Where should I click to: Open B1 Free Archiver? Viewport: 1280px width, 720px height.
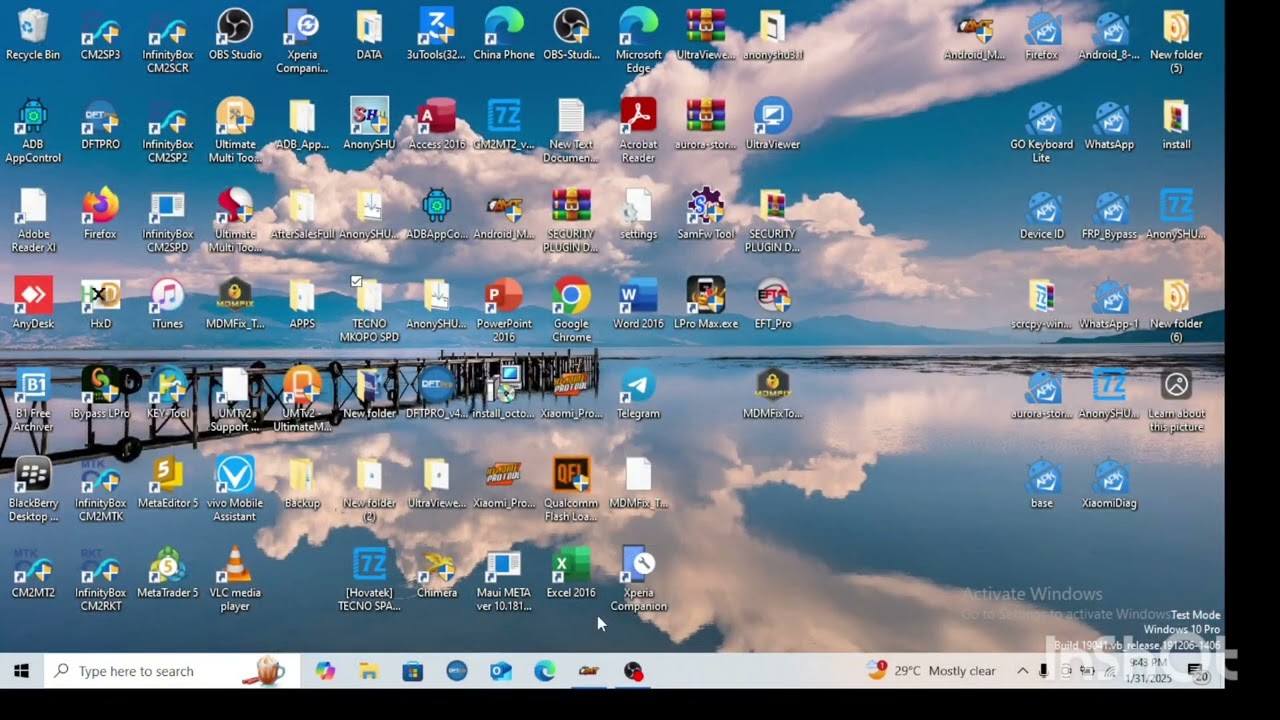click(33, 399)
